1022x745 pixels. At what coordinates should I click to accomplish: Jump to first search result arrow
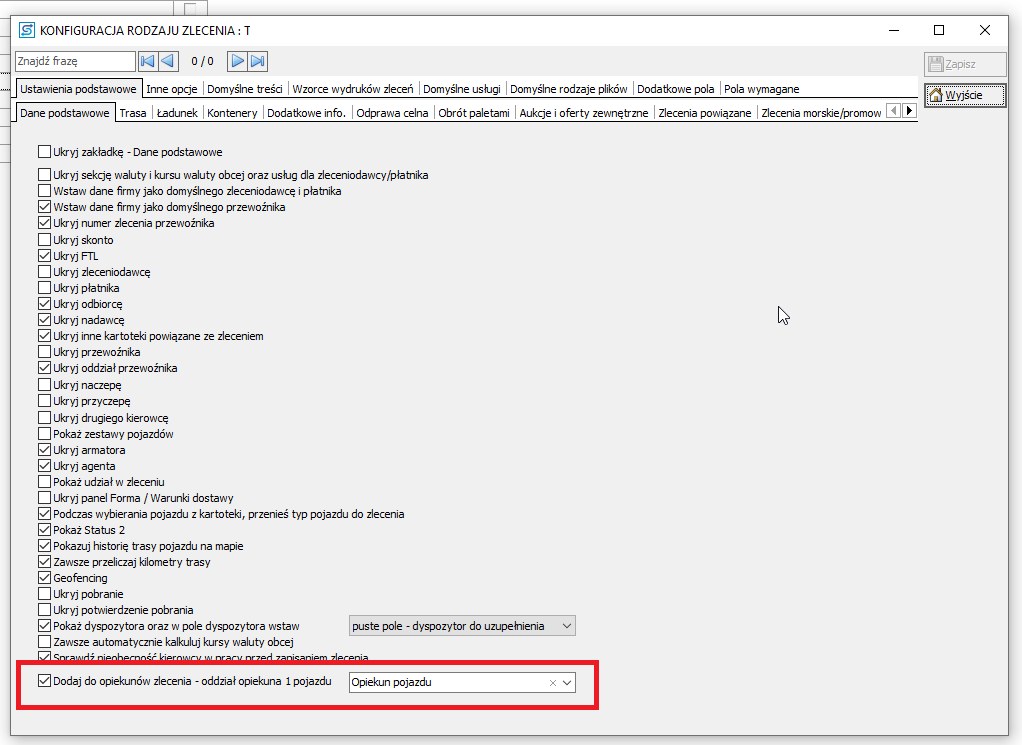click(x=148, y=61)
